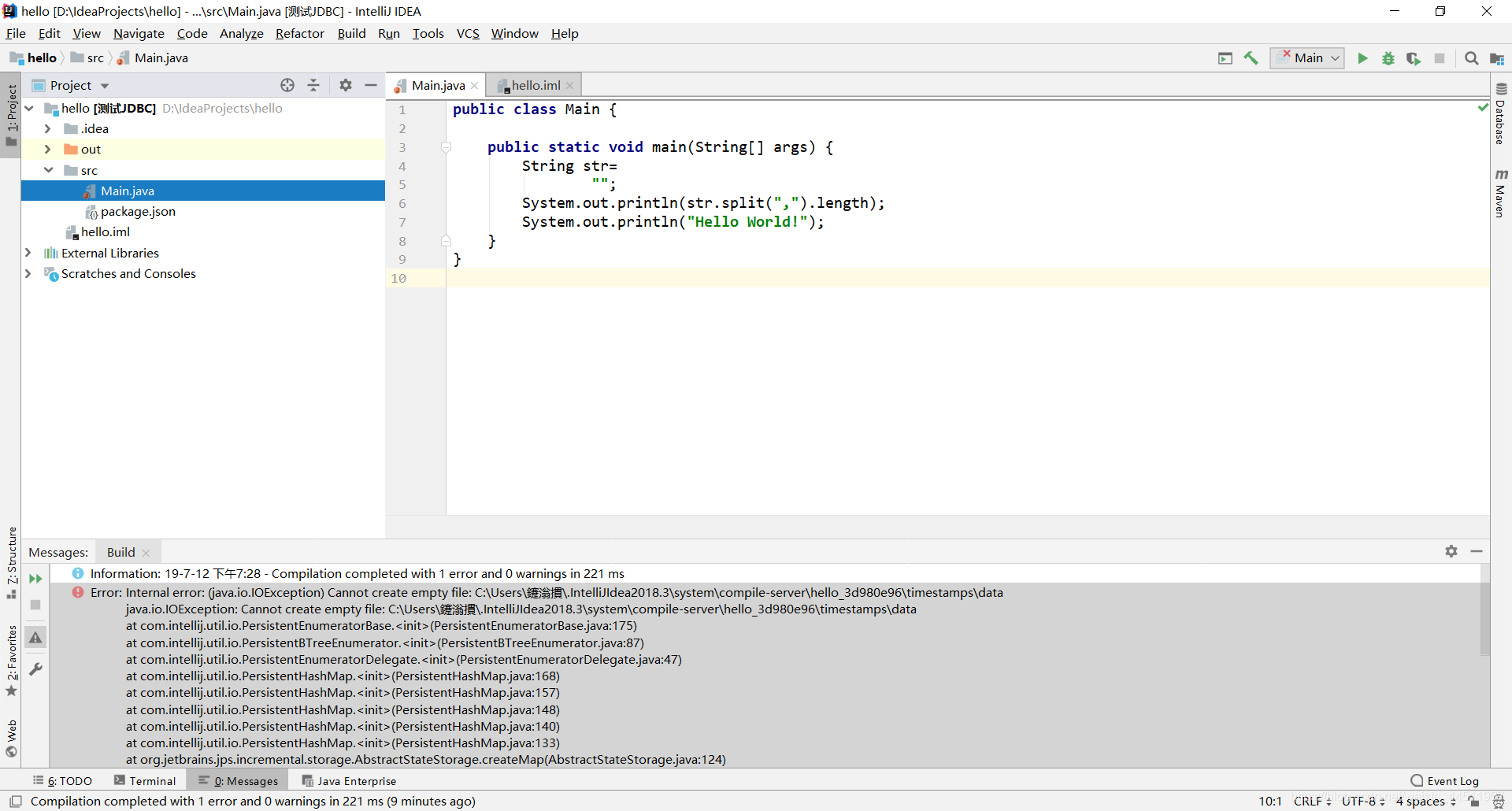1512x811 pixels.
Task: Rerun the build in Messages panel
Action: click(35, 579)
